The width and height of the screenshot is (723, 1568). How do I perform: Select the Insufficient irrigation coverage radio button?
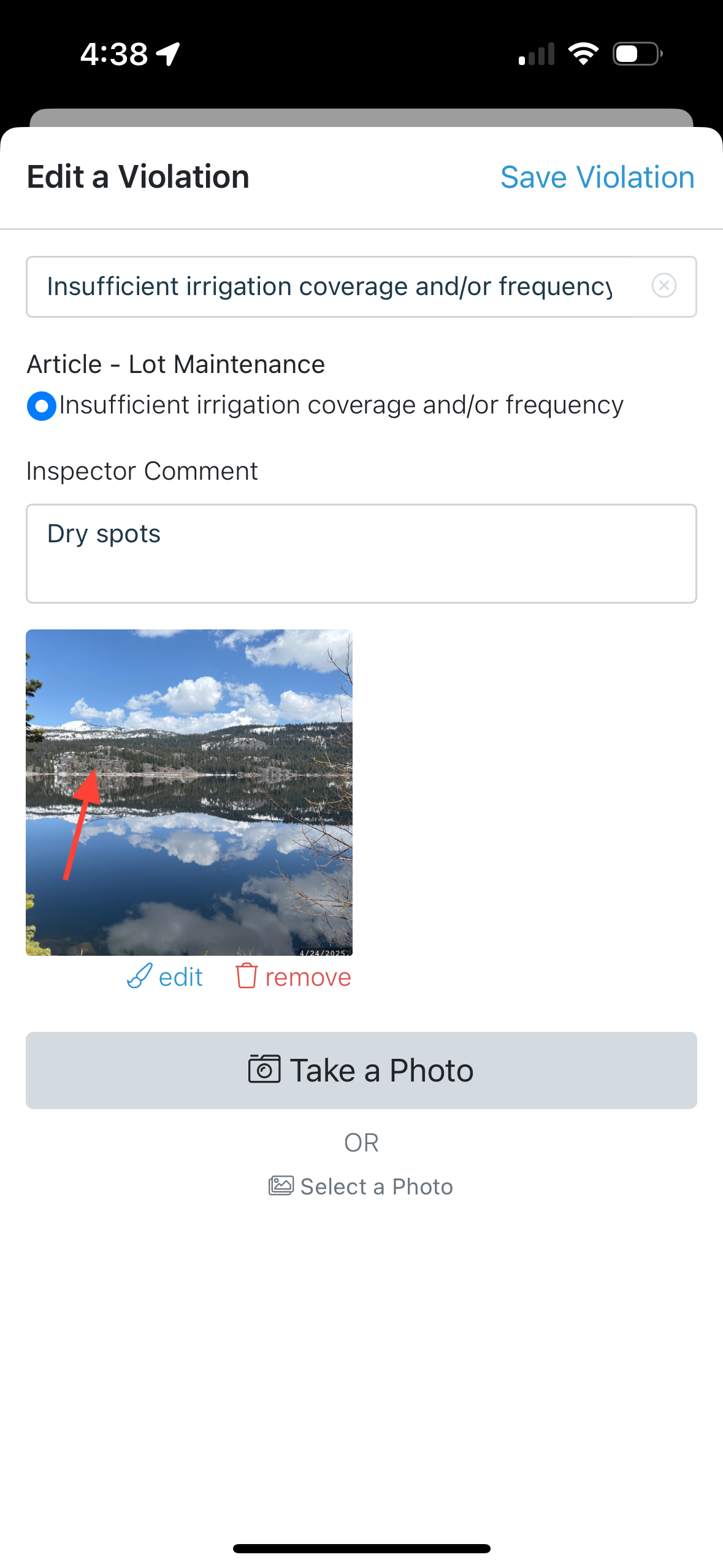(x=42, y=406)
